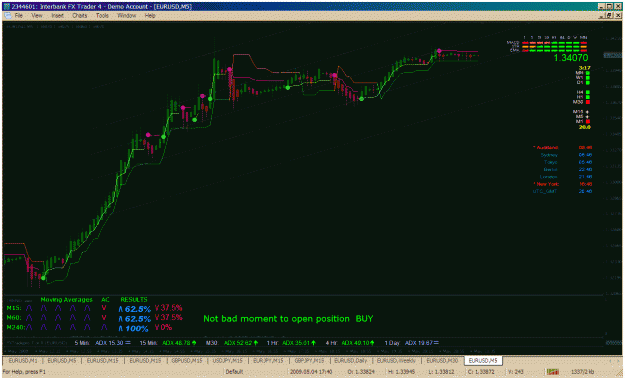This screenshot has height=378, width=625.
Task: Click the 5 Min ADX 15.30 reading
Action: (102, 343)
